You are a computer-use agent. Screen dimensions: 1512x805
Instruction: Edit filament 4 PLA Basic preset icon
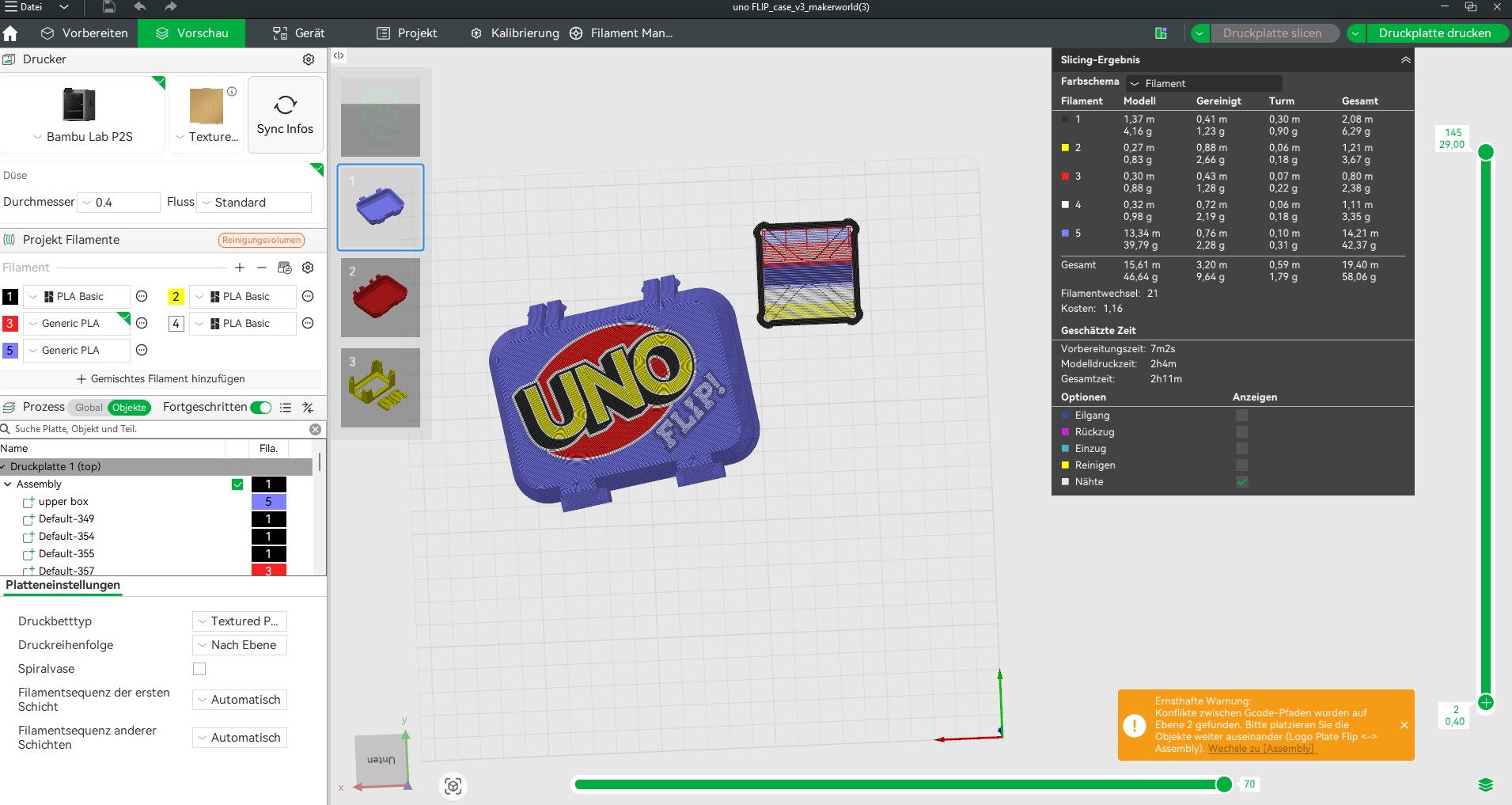(308, 324)
